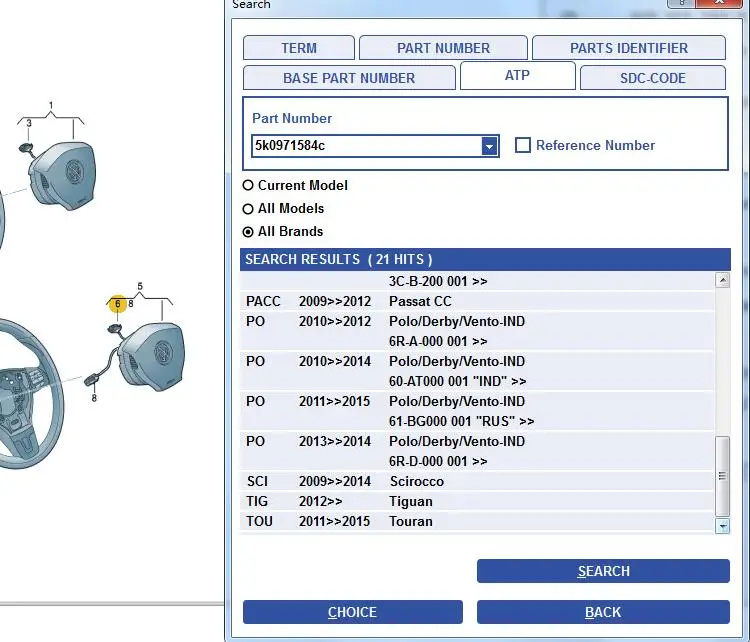Click the BACK button
750x642 pixels.
[x=603, y=612]
